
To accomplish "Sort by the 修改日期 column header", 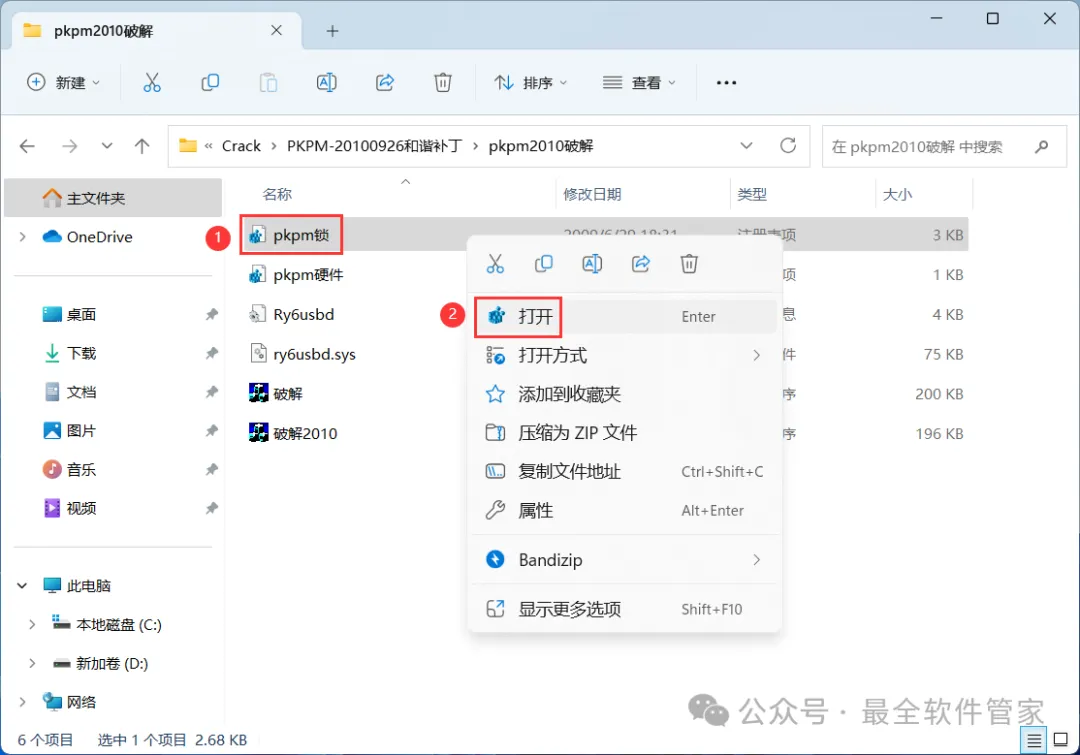I will coord(592,194).
